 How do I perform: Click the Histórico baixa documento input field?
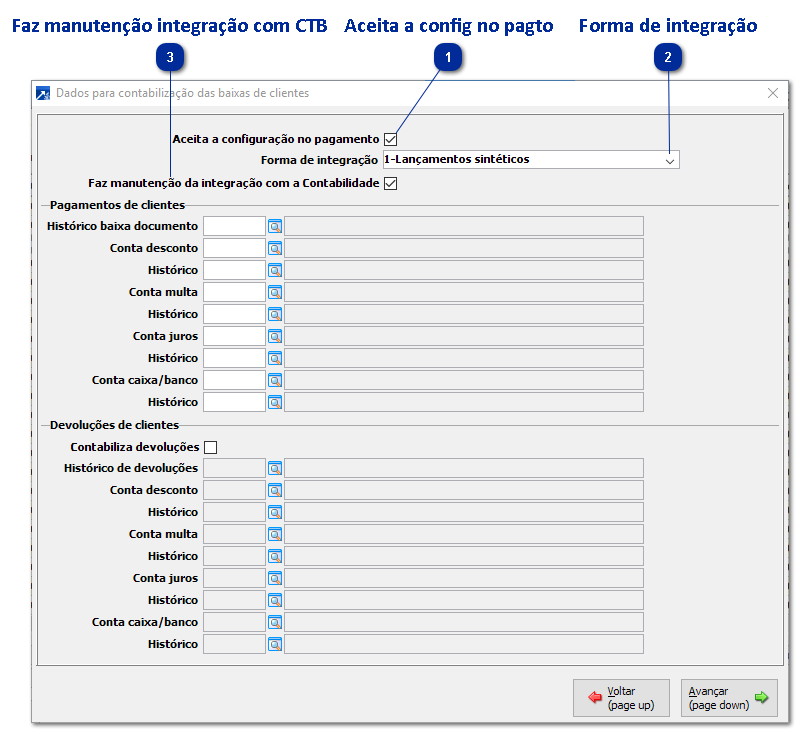pos(232,226)
